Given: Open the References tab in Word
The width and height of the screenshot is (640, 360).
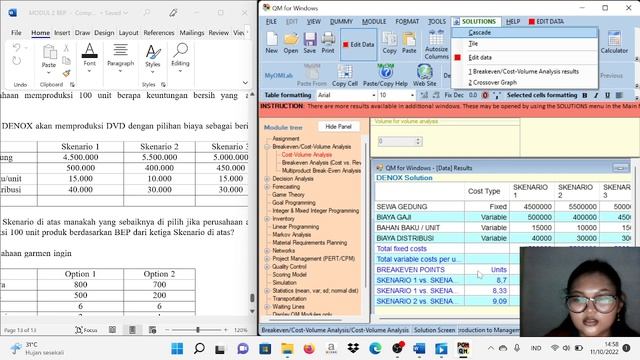Looking at the screenshot, I should [159, 33].
